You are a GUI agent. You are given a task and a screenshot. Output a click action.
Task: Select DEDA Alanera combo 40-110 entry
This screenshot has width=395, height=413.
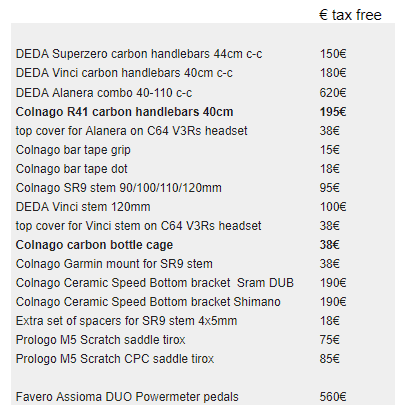pos(104,93)
